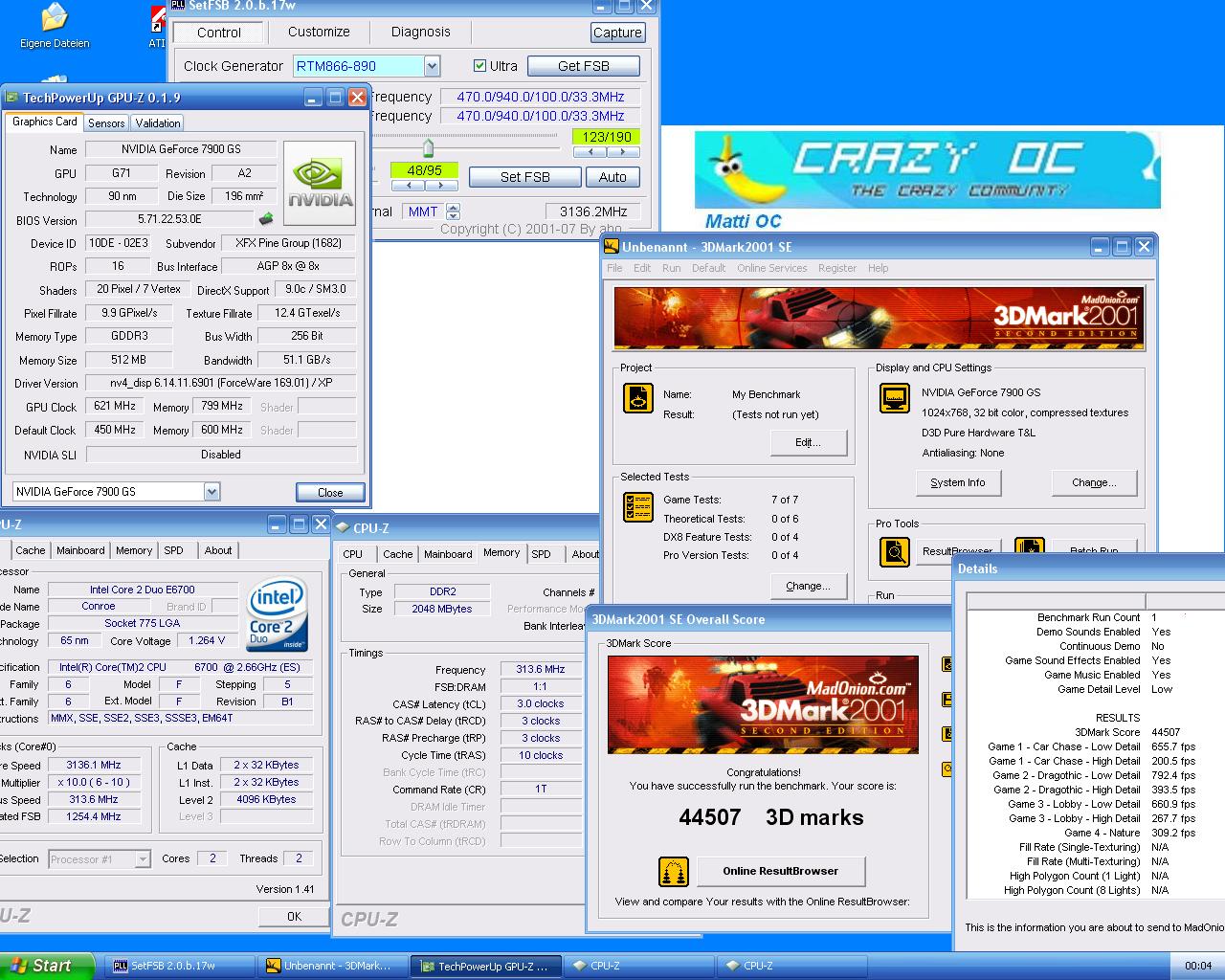
Task: Click the Set FSB button
Action: click(524, 177)
